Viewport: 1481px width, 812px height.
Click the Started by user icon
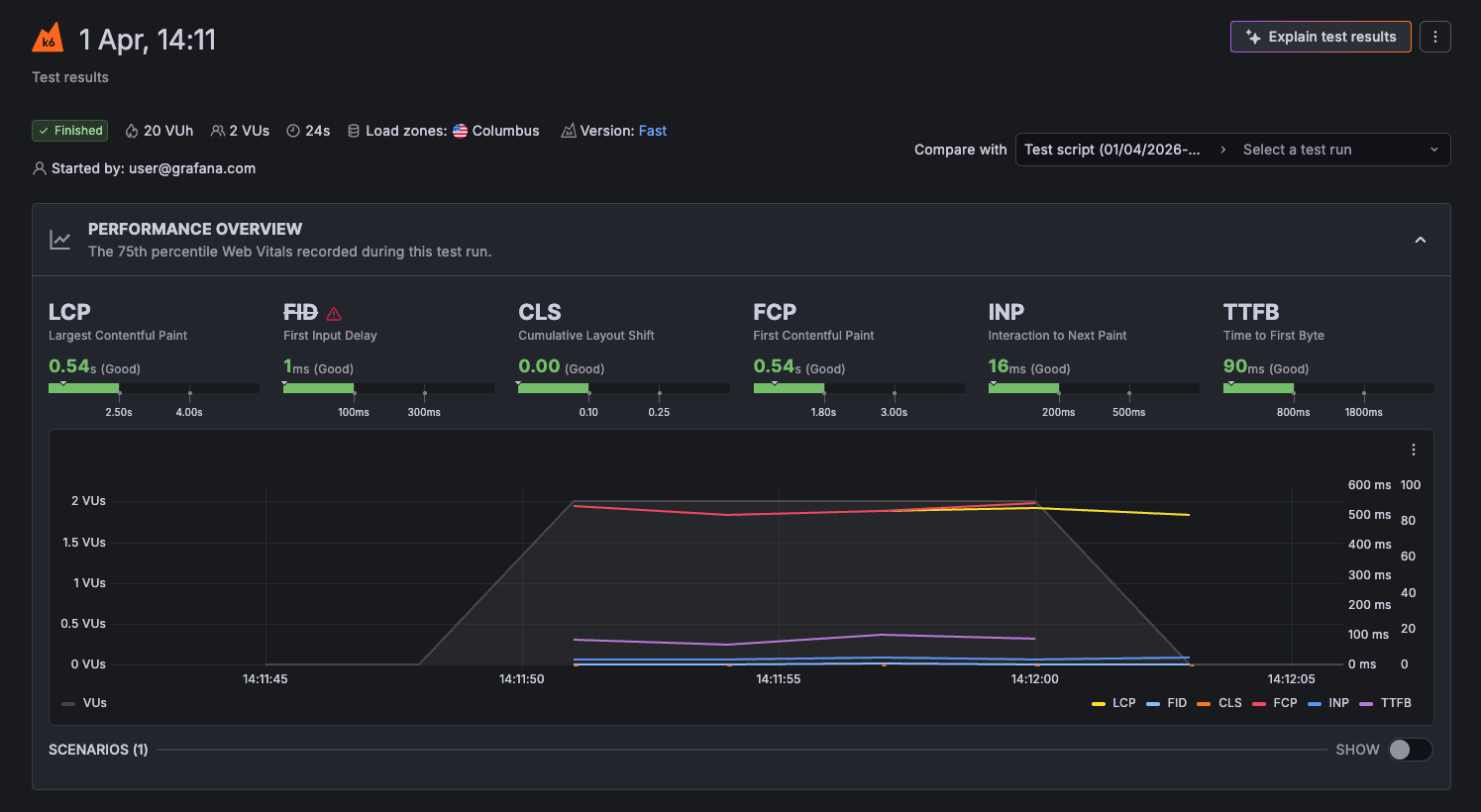(x=40, y=168)
